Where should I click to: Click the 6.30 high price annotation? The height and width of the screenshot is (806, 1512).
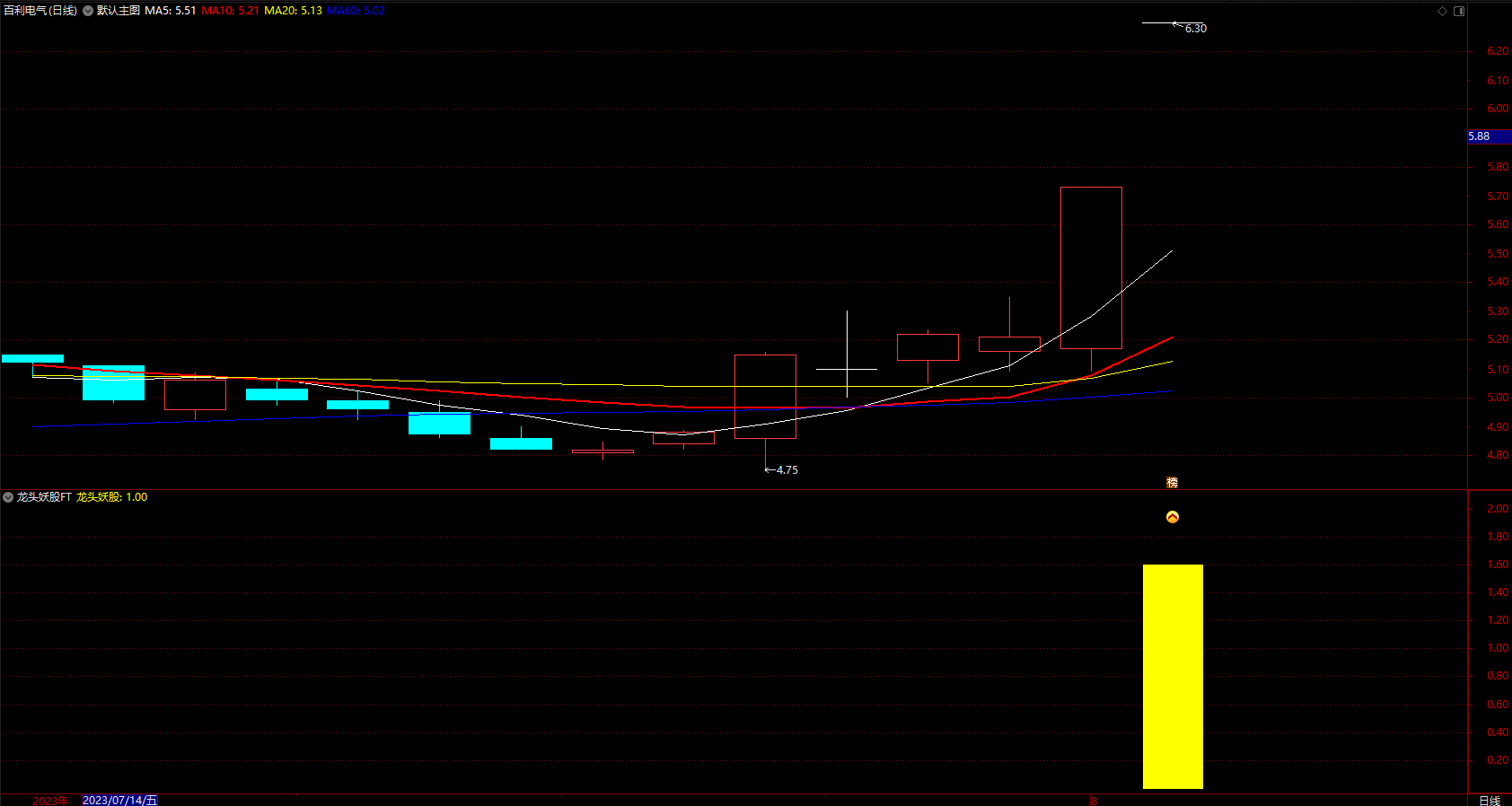click(x=1195, y=29)
